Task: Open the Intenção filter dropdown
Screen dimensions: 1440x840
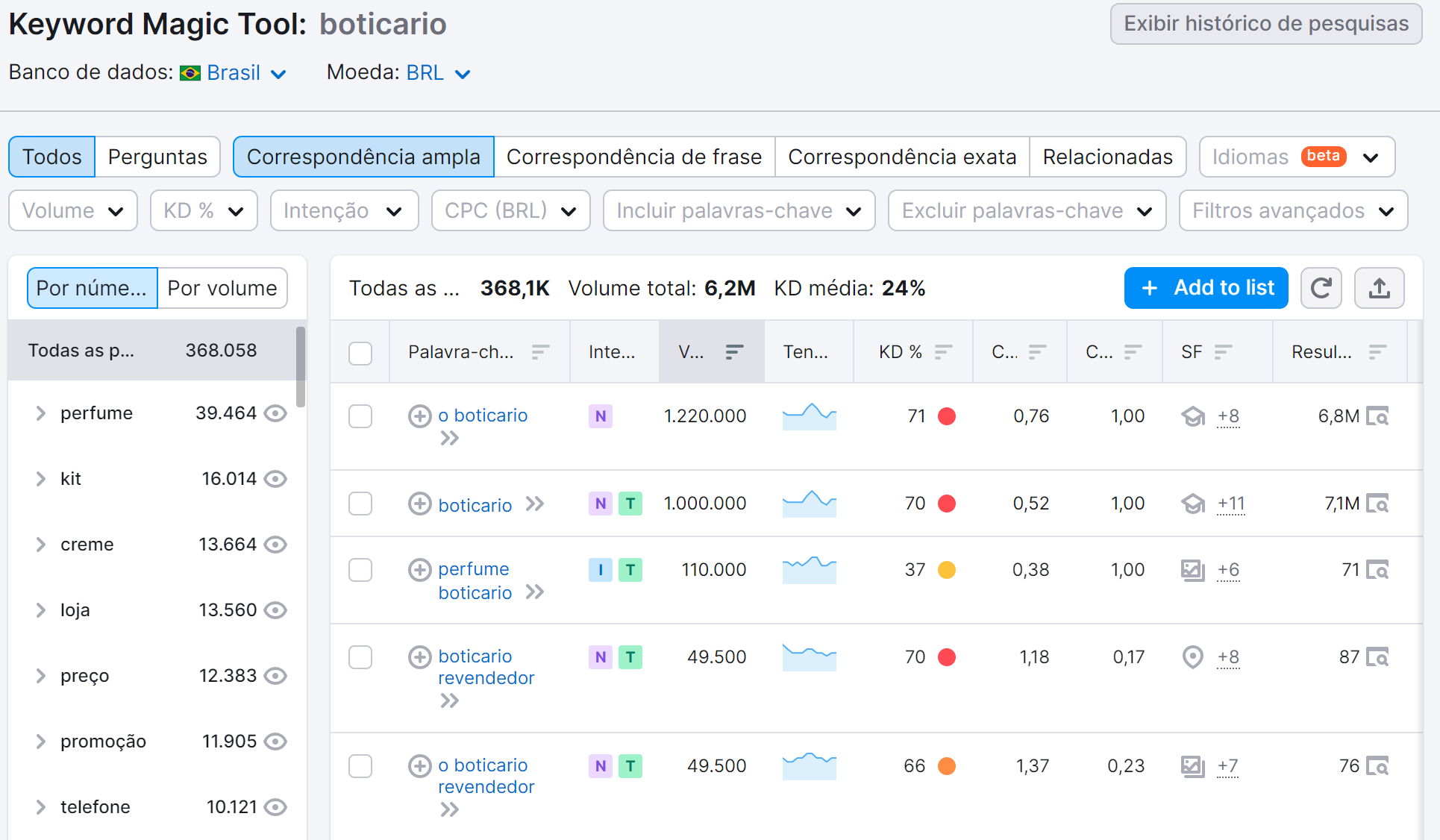Action: 344,211
